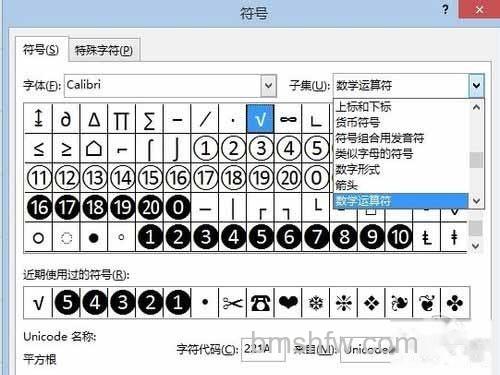Pick black circled number 16
This screenshot has height=375, width=500.
coord(38,207)
